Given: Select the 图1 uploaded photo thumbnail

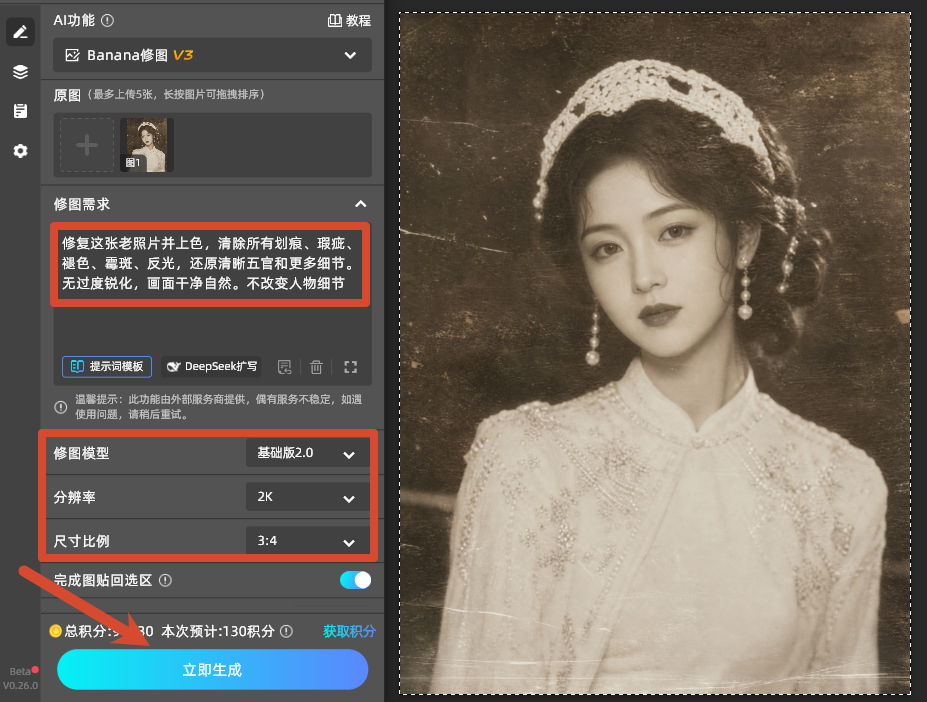Looking at the screenshot, I should pyautogui.click(x=147, y=145).
